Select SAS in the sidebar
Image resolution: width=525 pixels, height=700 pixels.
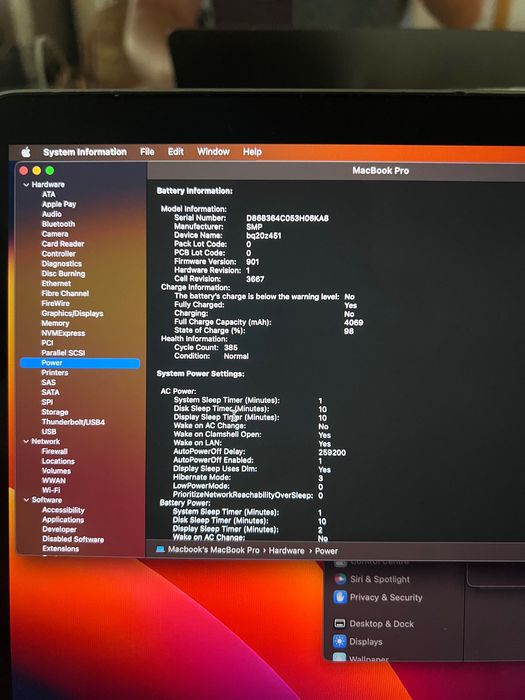click(x=49, y=383)
